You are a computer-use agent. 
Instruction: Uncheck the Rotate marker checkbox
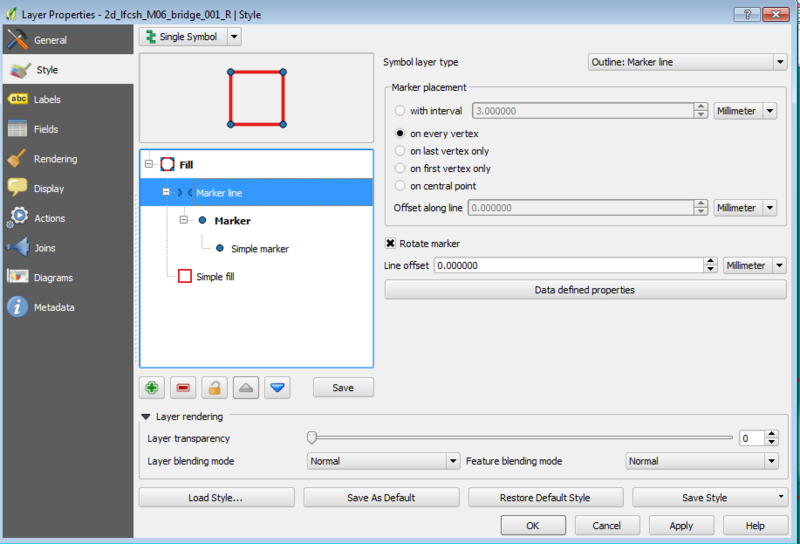click(x=391, y=243)
